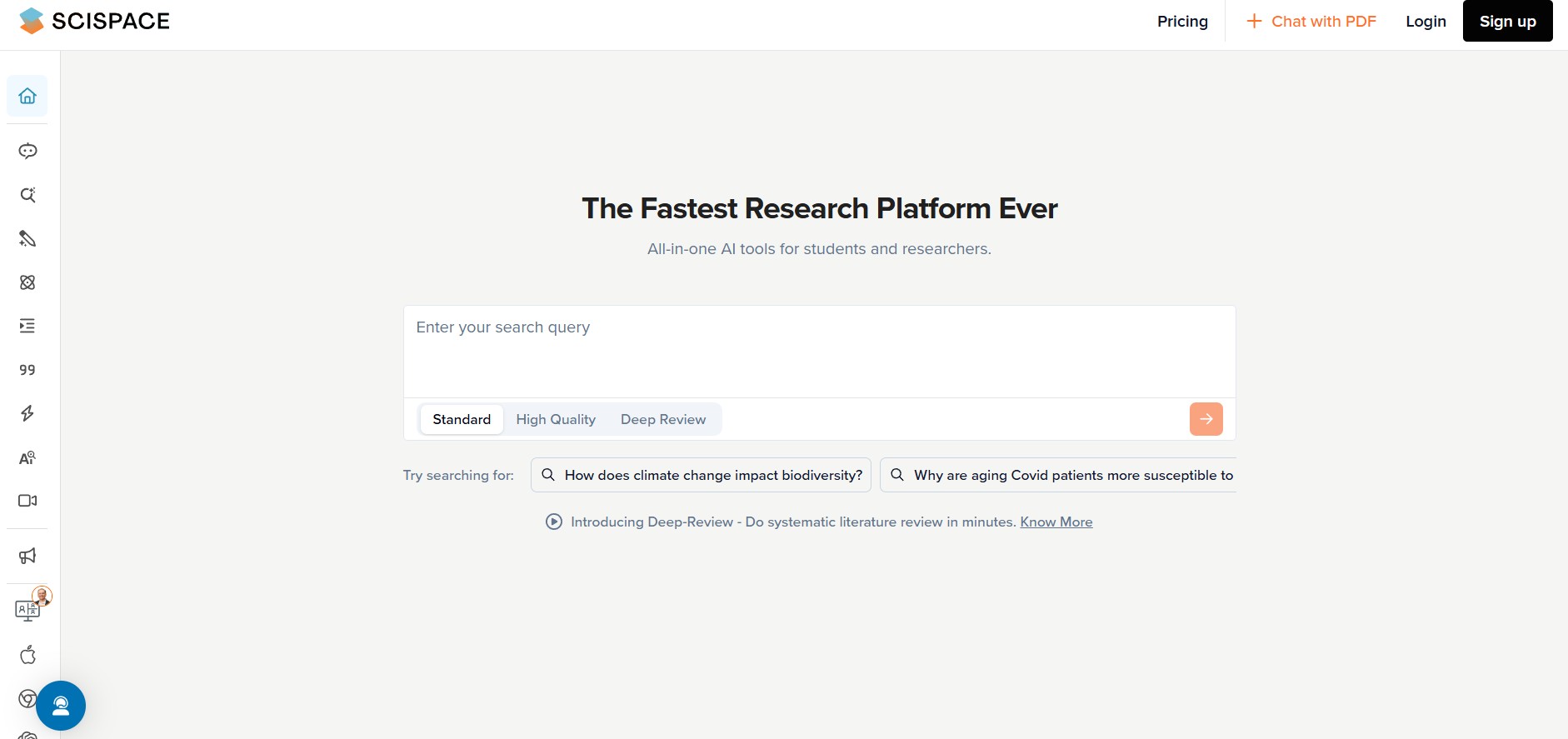
Task: Open the megaphone announcements icon
Action: click(27, 556)
